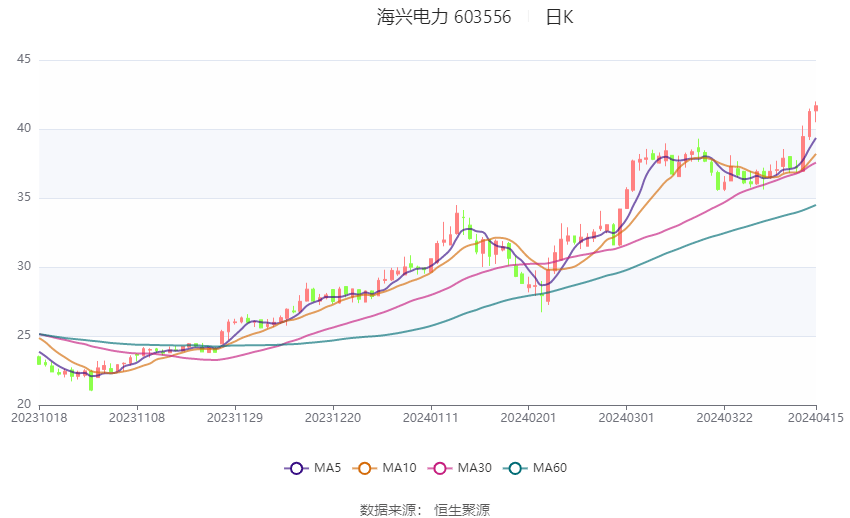Select the 20231018 date on the x-axis
Screen dimensions: 850x518
coord(39,417)
